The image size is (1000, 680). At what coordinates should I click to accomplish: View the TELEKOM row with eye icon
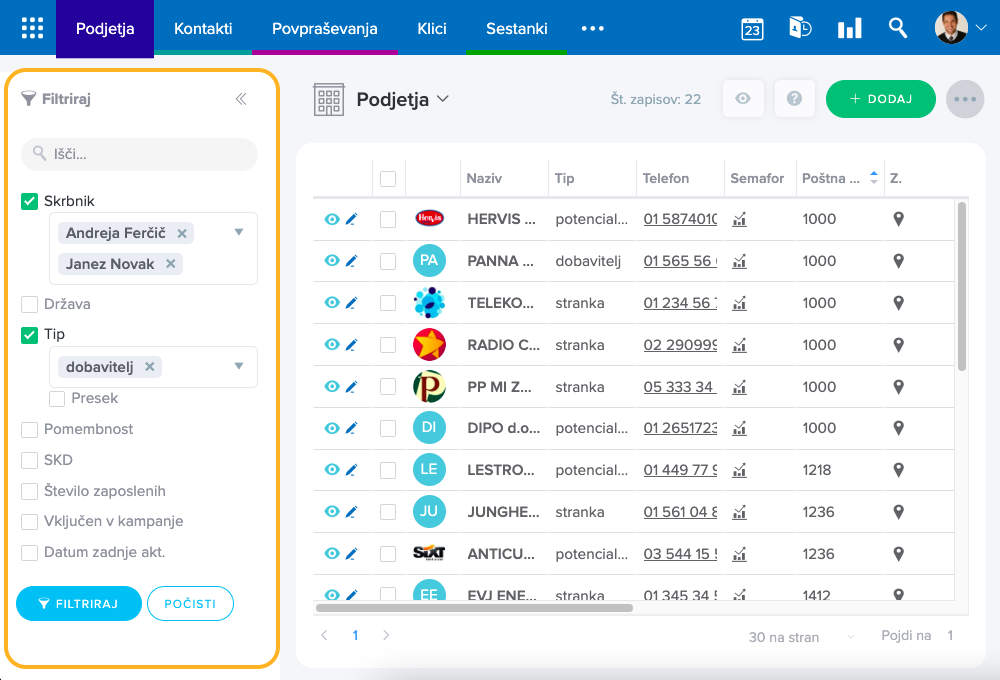(332, 303)
